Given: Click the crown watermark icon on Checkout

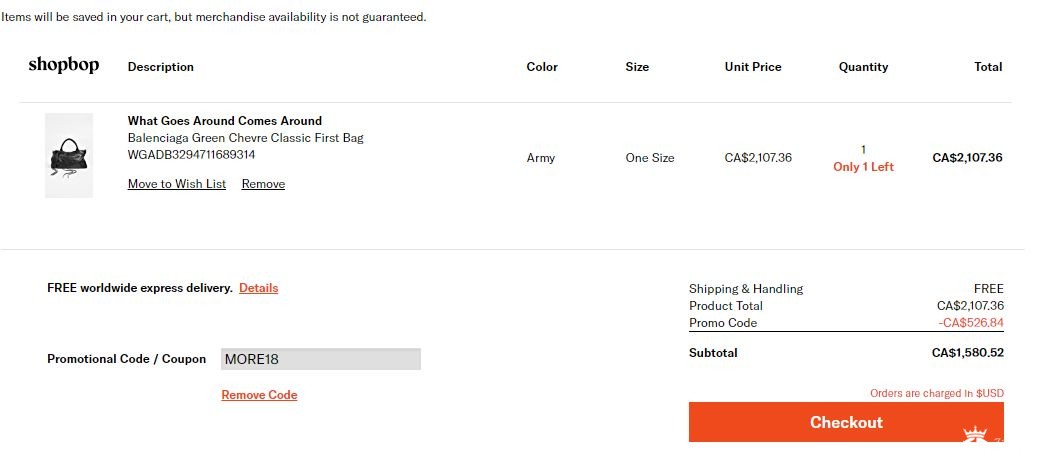Looking at the screenshot, I should 975,434.
